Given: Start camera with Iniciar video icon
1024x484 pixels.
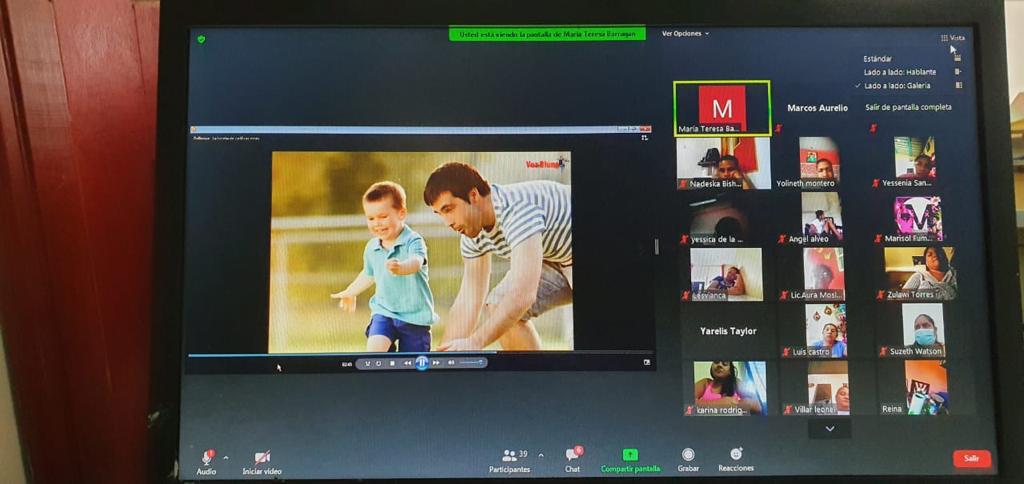Looking at the screenshot, I should tap(262, 457).
